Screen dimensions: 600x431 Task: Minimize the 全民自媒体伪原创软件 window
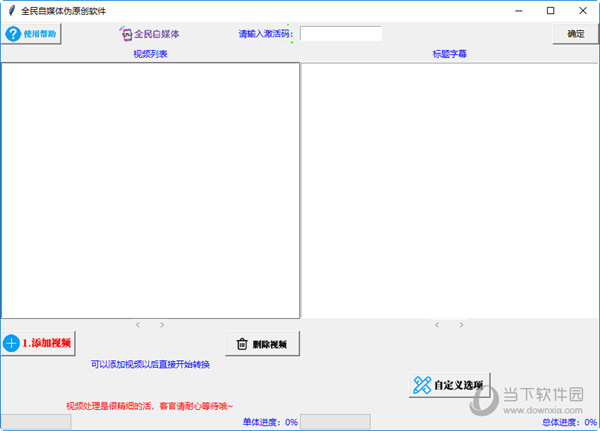[x=518, y=11]
